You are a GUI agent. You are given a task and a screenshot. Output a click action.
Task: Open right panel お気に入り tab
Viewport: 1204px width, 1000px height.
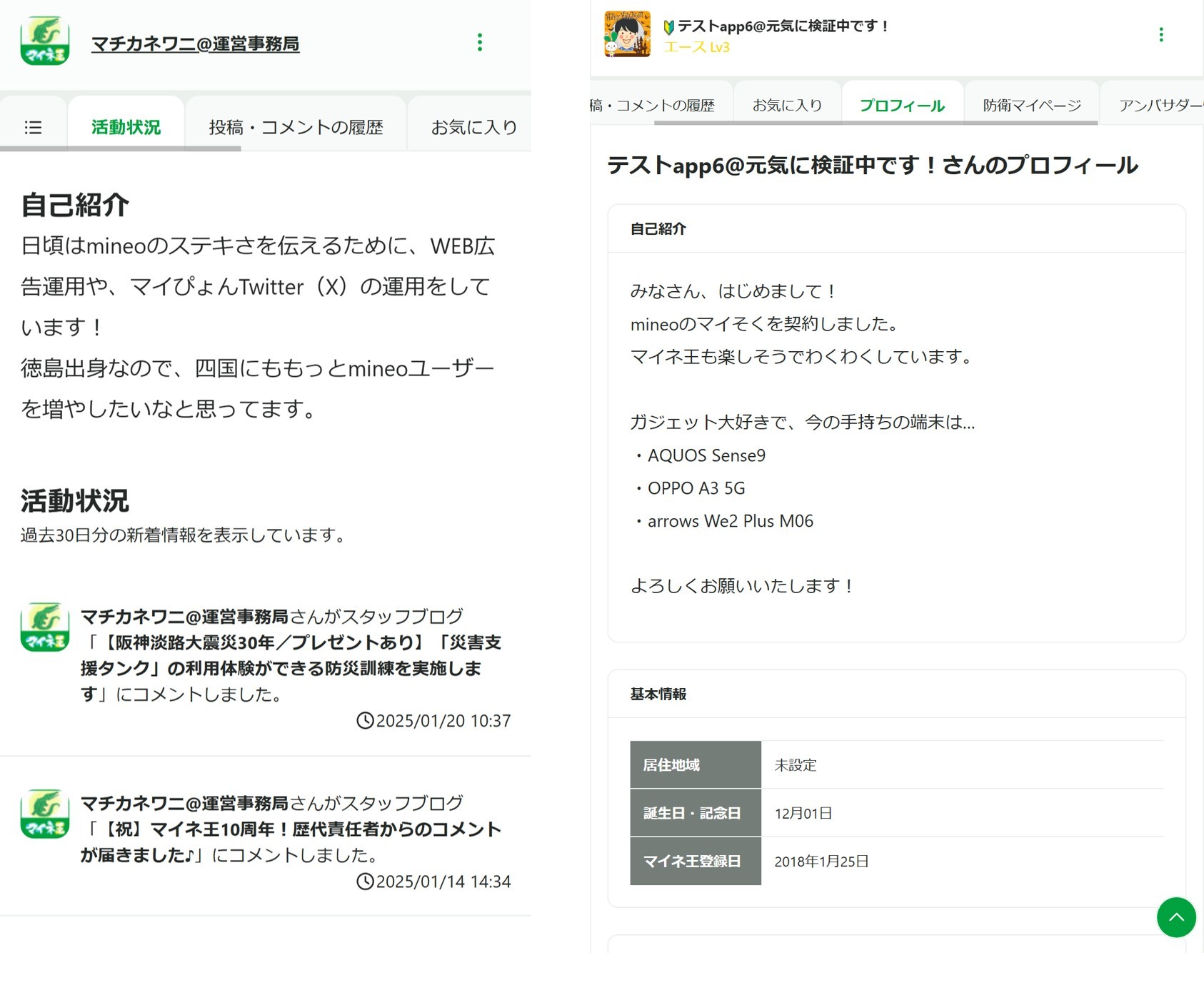[x=787, y=106]
